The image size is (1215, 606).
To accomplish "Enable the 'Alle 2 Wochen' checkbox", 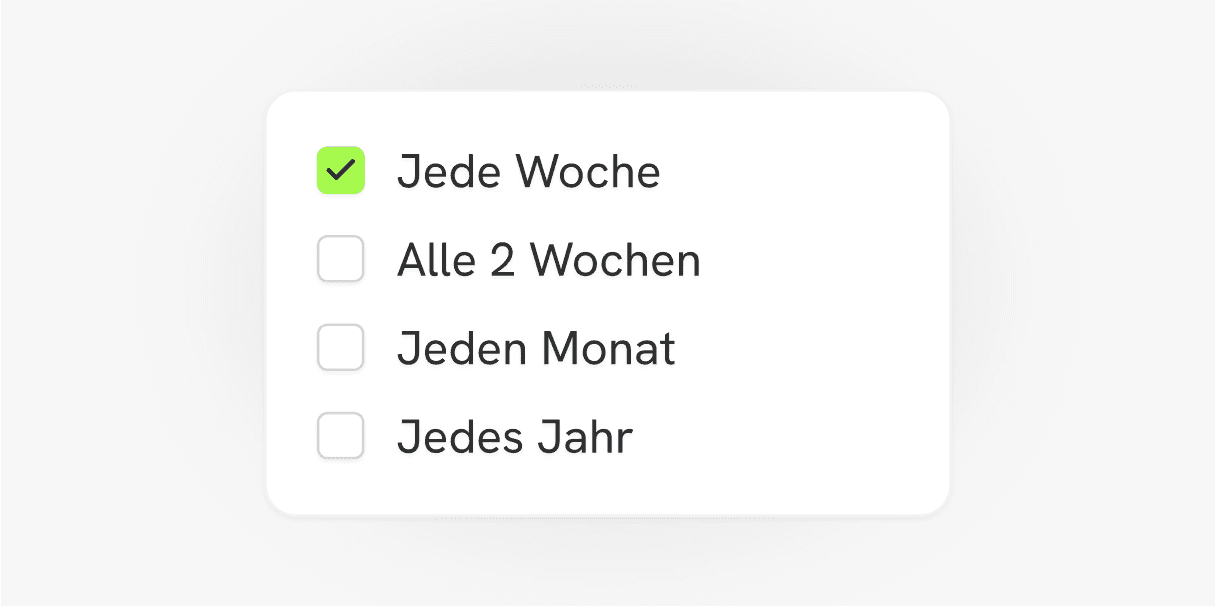I will click(x=340, y=259).
